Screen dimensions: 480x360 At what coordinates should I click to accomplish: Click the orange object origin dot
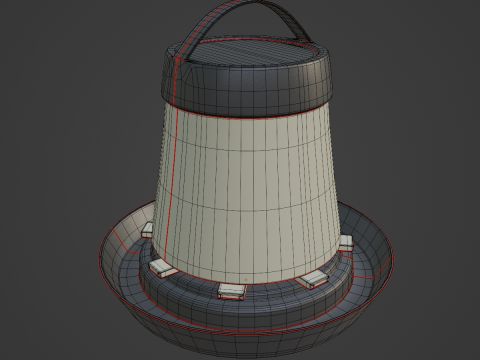(x=246, y=280)
